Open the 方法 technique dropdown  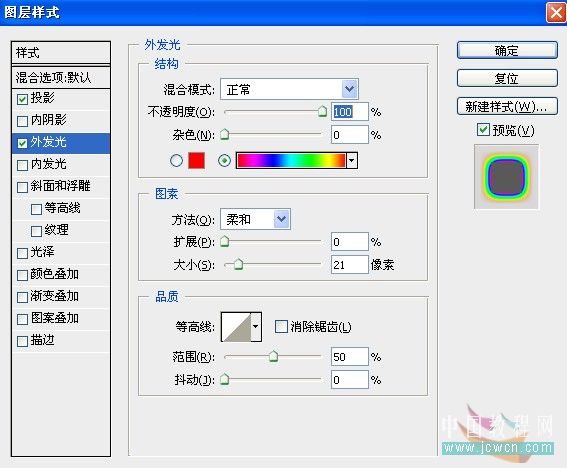255,219
